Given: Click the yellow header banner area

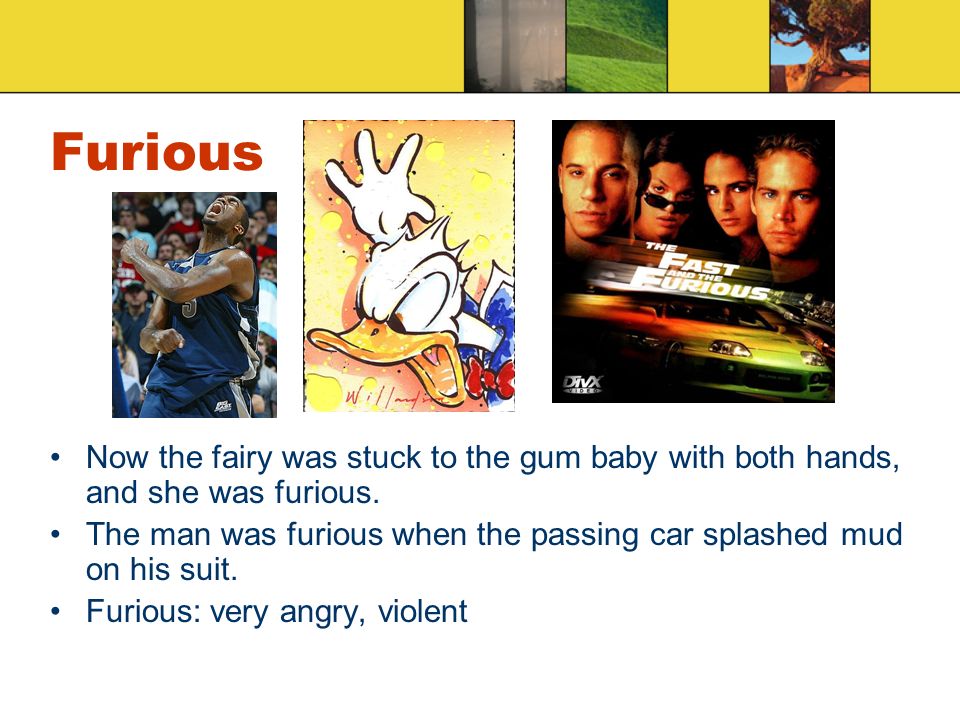Looking at the screenshot, I should (231, 46).
